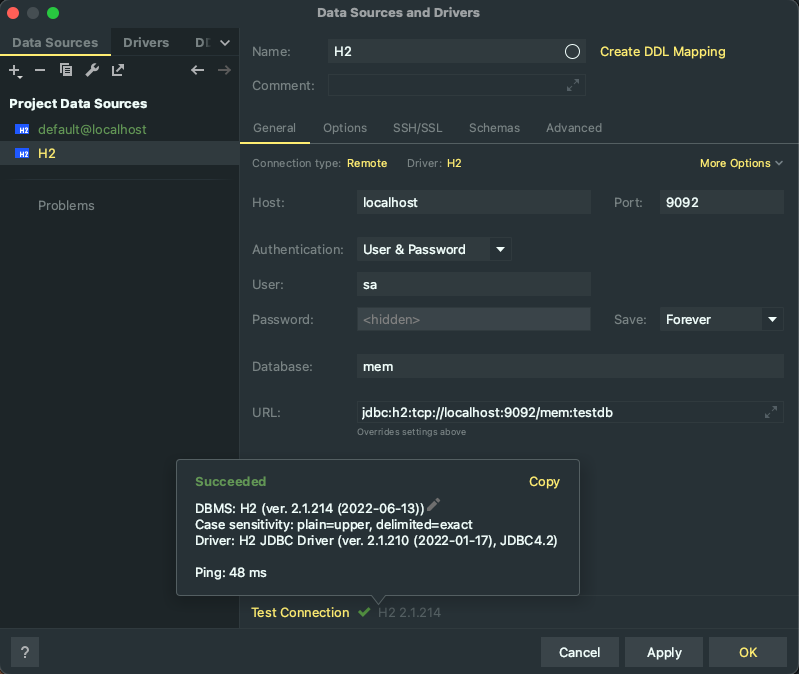Open the Advanced tab

click(x=574, y=128)
